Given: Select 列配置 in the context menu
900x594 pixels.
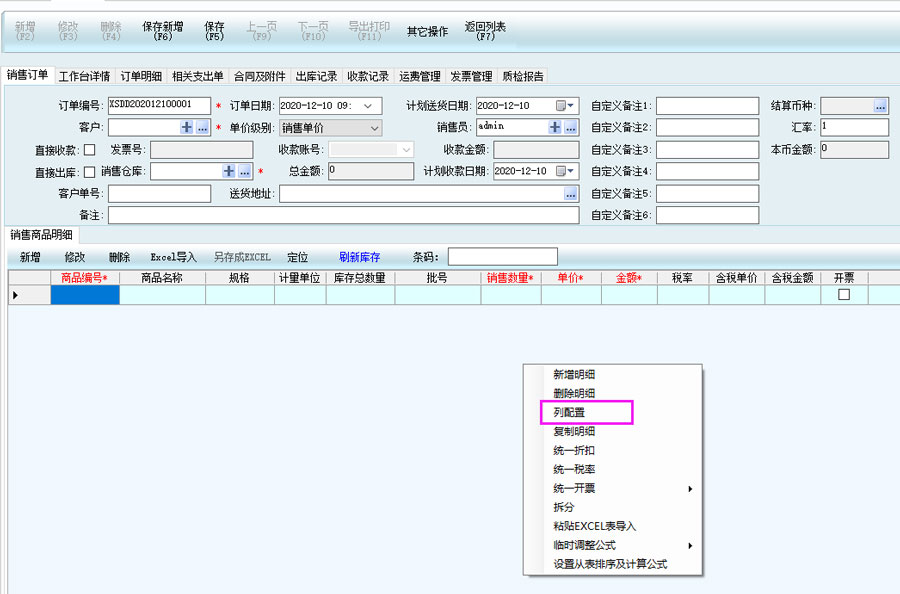Looking at the screenshot, I should point(570,411).
